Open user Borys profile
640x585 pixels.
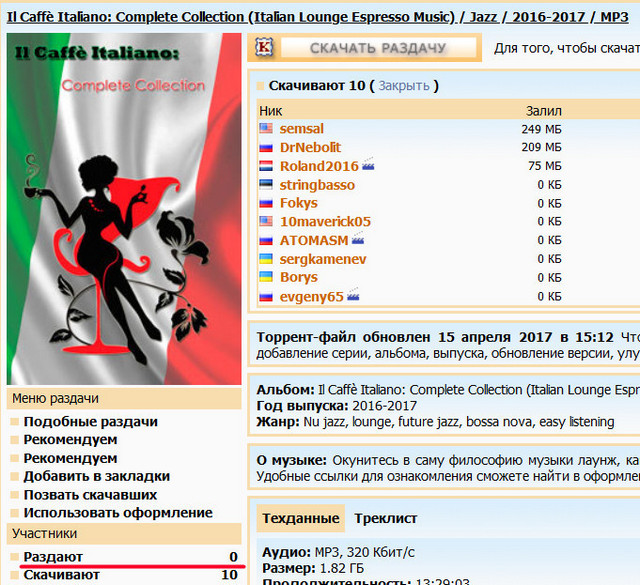point(298,277)
